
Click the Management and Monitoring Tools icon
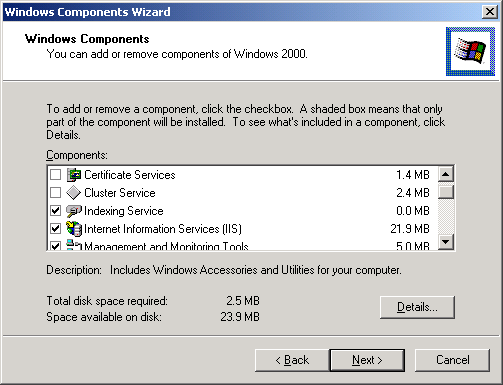74,245
